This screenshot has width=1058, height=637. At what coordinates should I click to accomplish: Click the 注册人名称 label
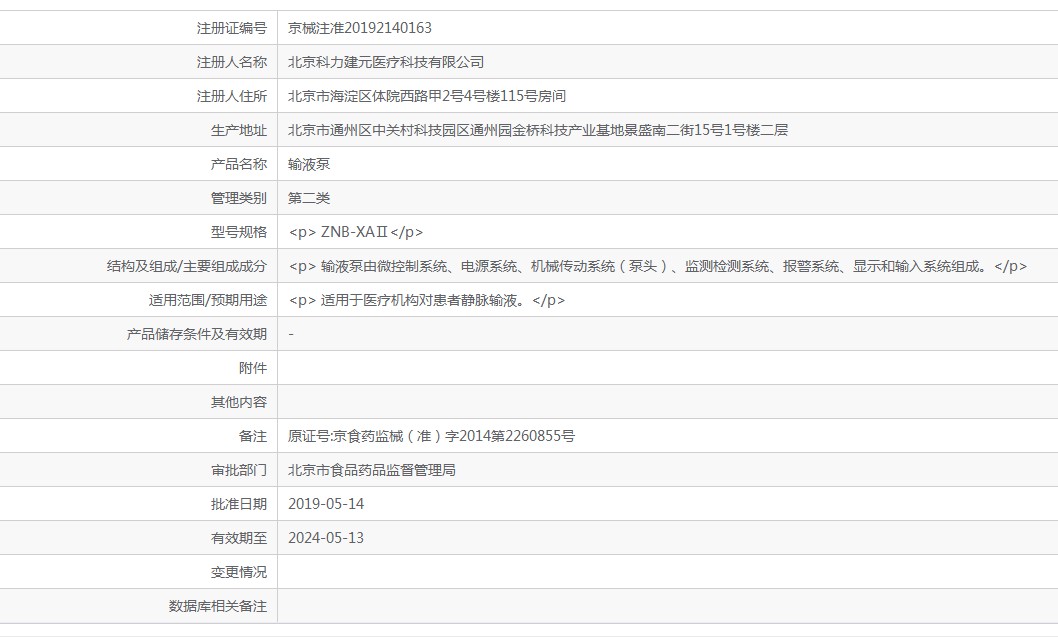click(x=231, y=62)
